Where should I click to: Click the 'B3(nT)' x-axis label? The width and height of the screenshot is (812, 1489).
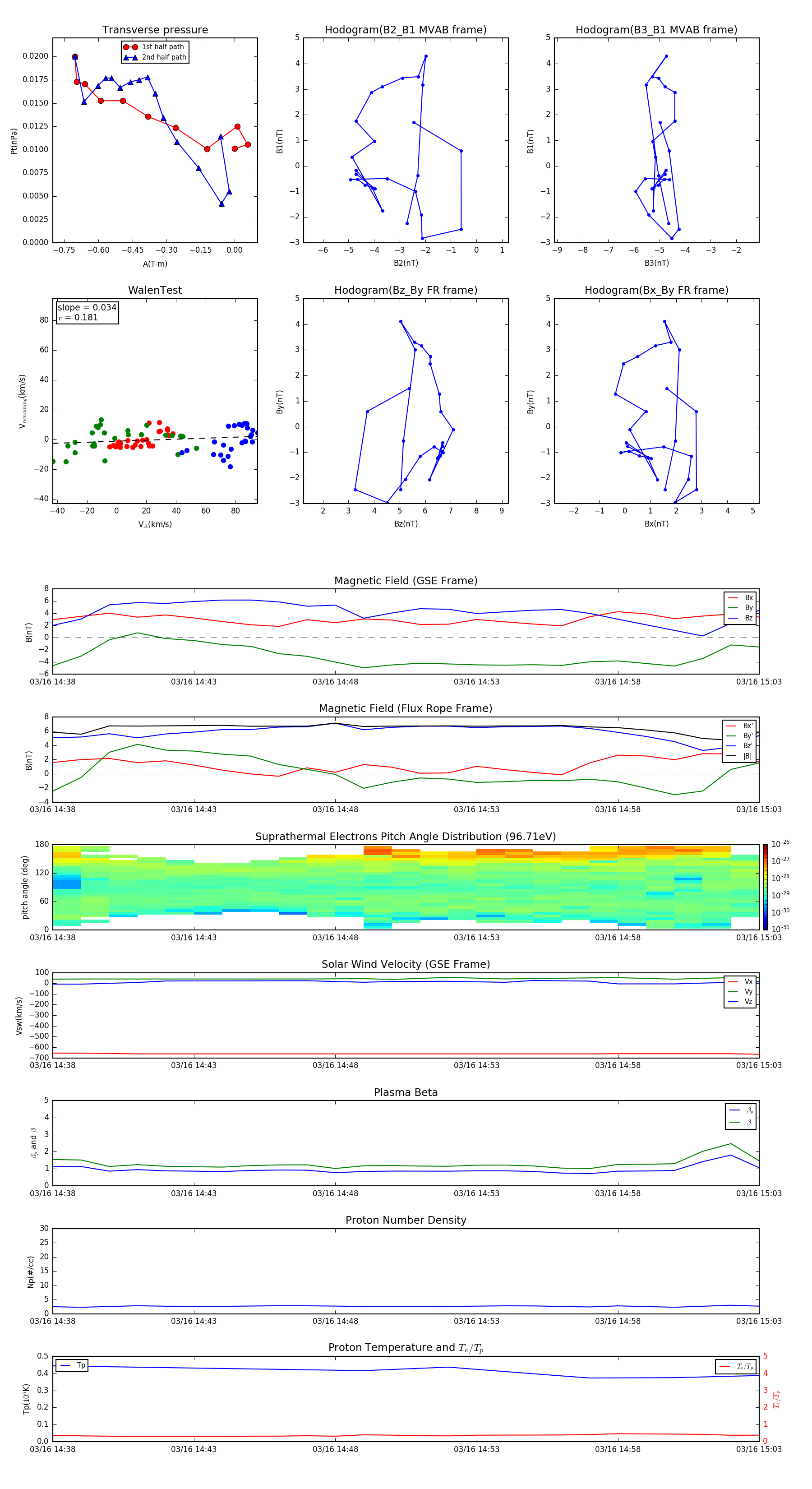(x=656, y=263)
